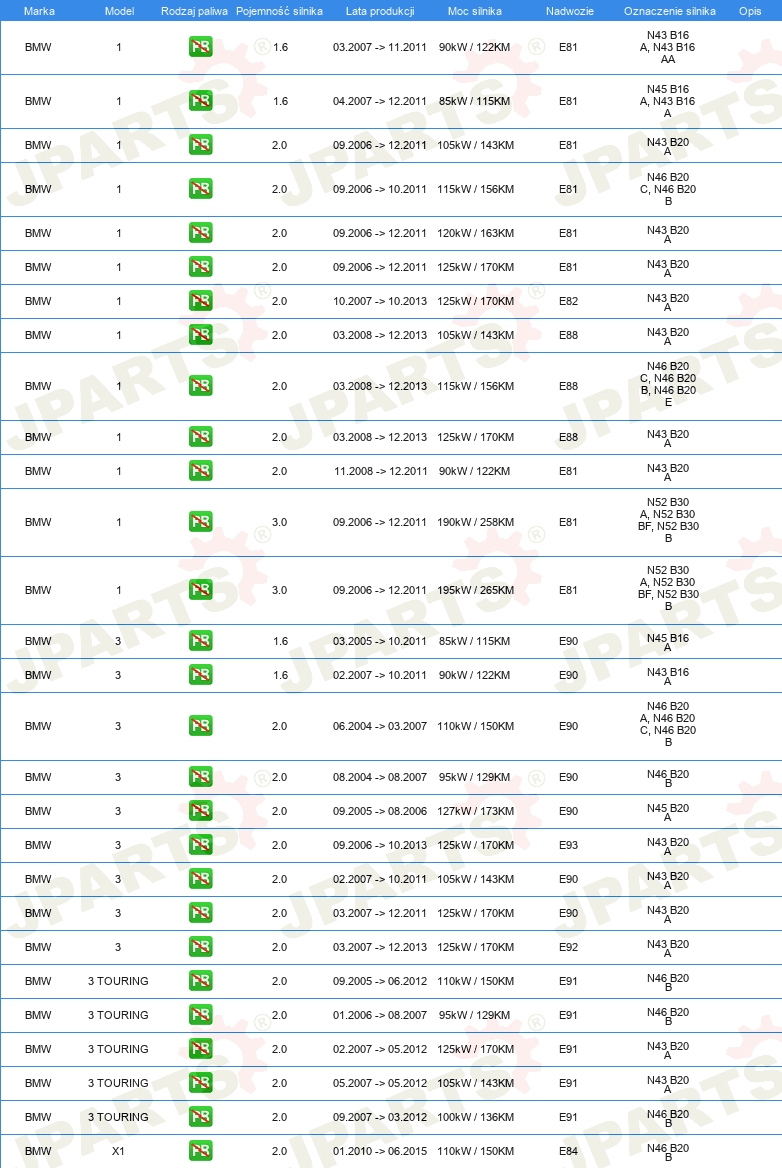Click fuel icon in 3 TOURING 05.2007 row
This screenshot has height=1168, width=782.
pyautogui.click(x=200, y=1083)
